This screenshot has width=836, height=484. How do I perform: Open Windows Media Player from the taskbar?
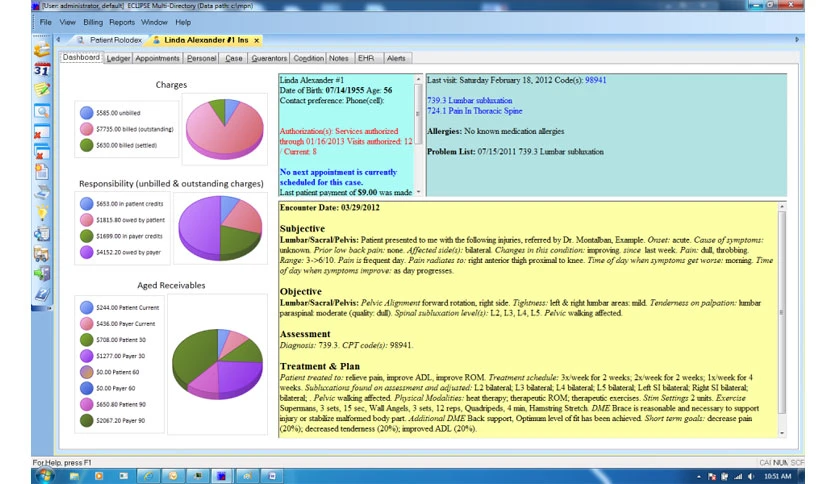point(99,476)
